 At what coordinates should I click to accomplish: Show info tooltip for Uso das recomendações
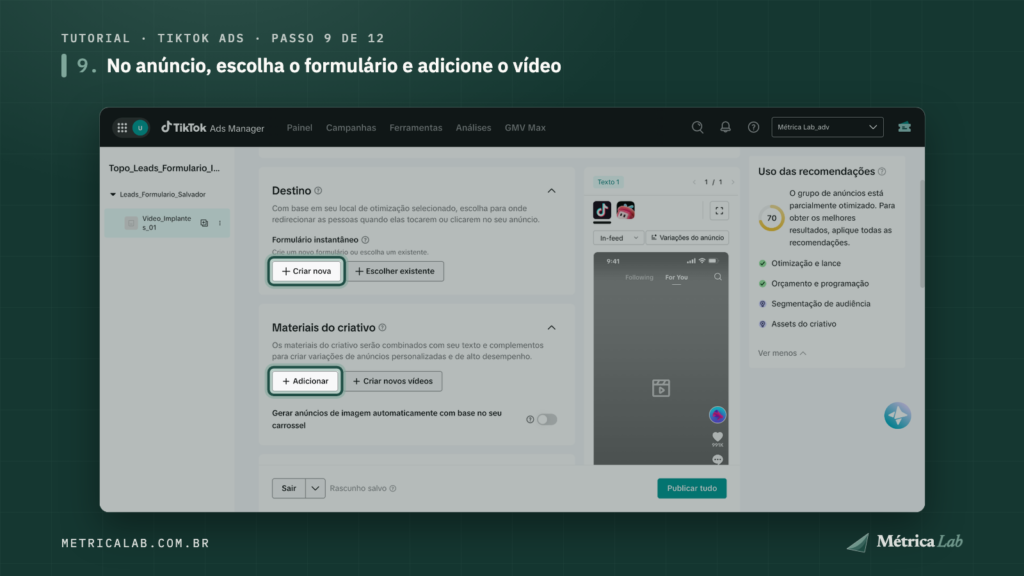pos(882,171)
